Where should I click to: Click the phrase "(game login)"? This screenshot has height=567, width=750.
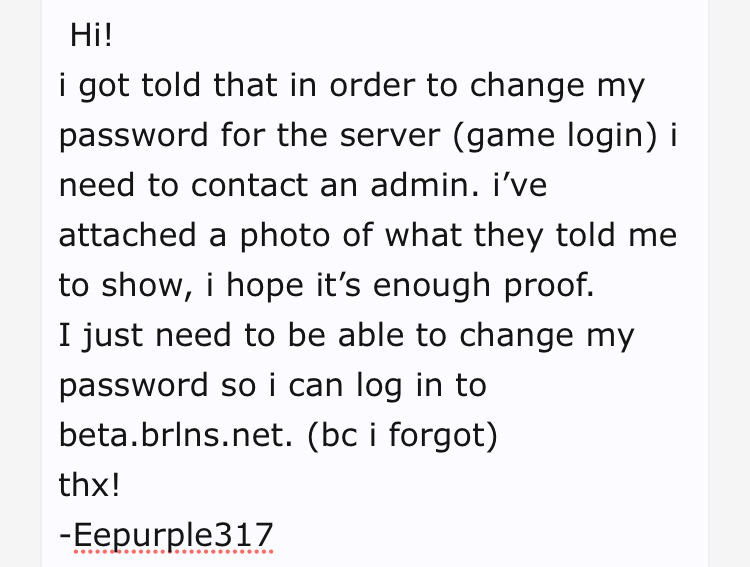click(555, 136)
